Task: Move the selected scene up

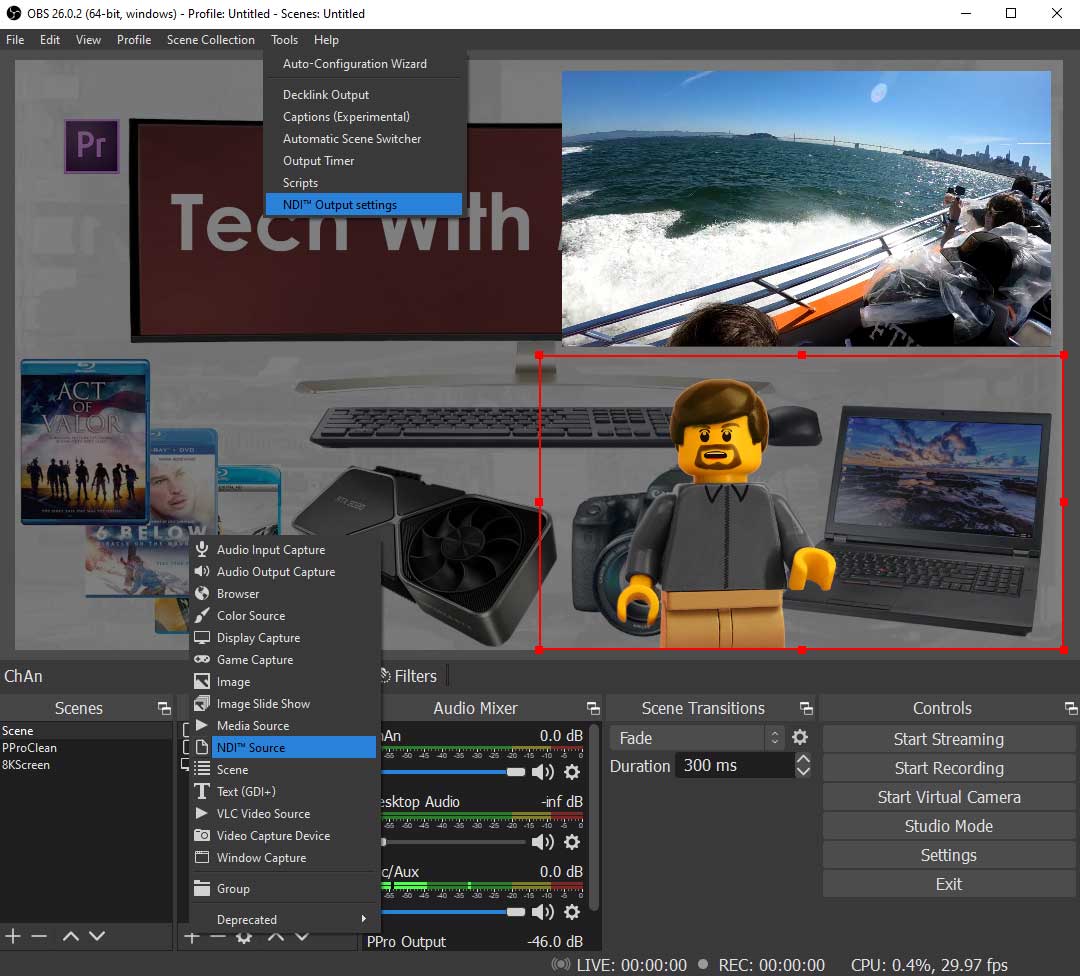Action: pyautogui.click(x=70, y=936)
